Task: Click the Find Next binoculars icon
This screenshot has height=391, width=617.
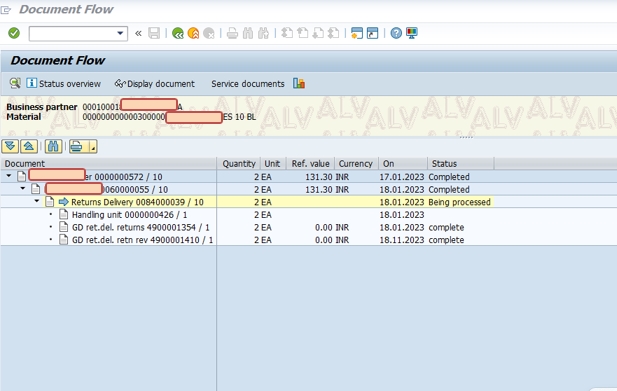Action: pyautogui.click(x=264, y=33)
